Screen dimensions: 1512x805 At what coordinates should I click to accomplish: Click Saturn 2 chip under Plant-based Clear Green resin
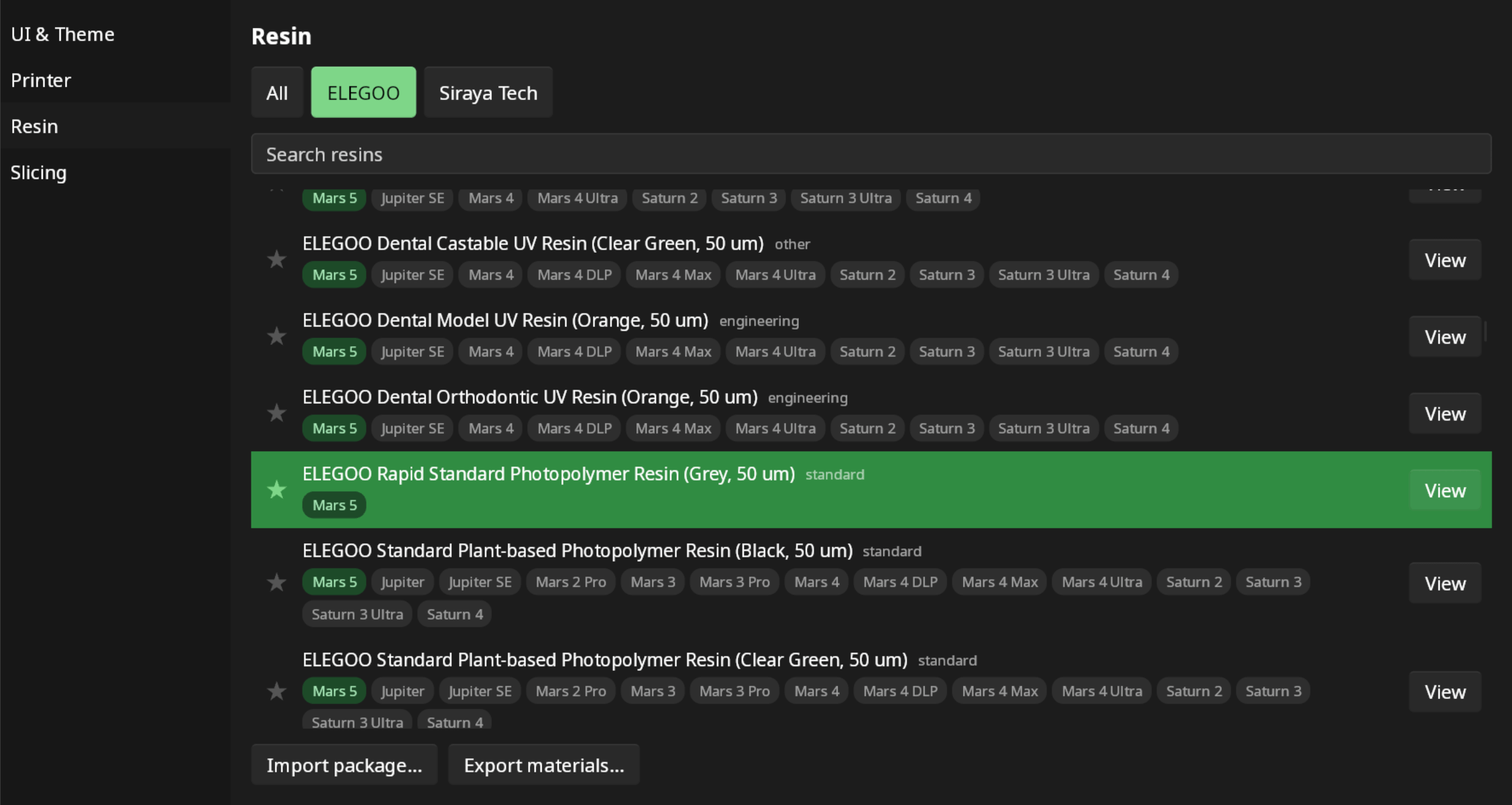pos(1194,692)
